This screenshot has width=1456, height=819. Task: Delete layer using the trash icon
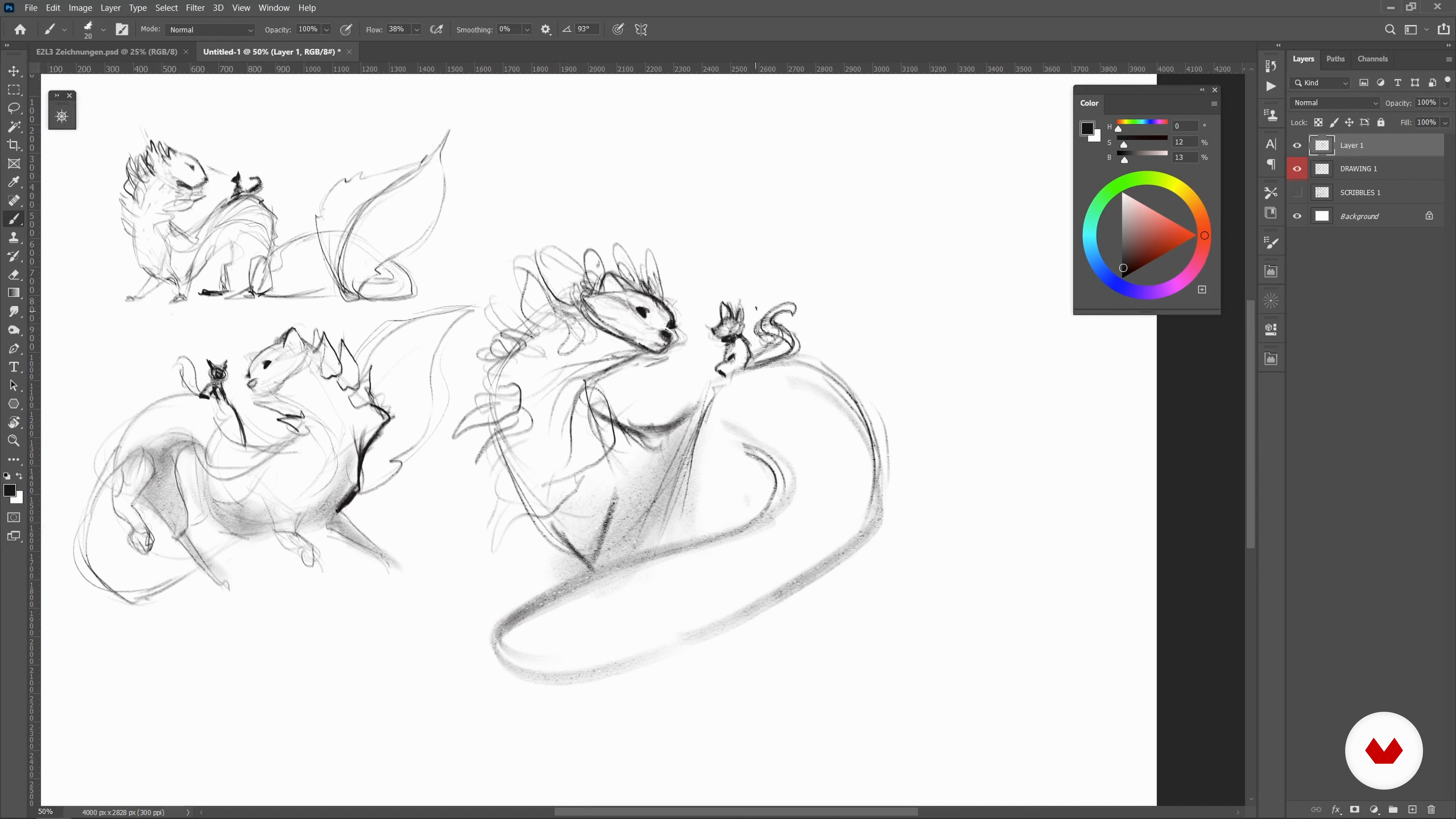point(1431,810)
